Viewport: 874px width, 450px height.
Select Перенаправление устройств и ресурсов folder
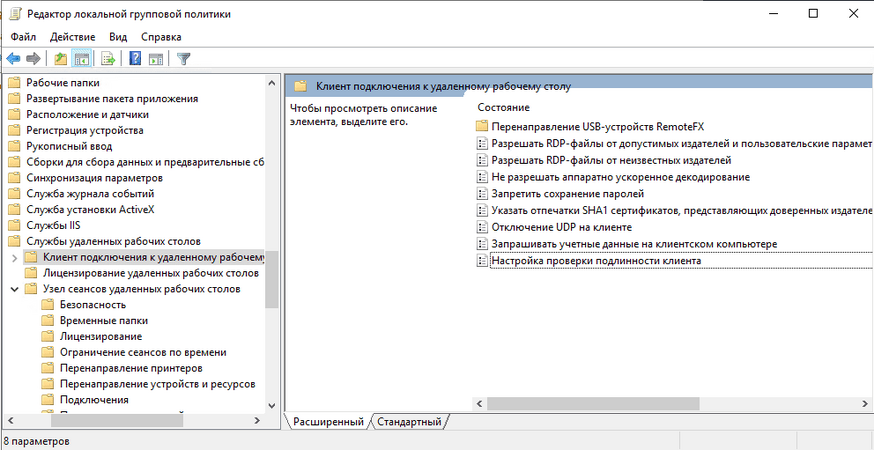pyautogui.click(x=158, y=384)
